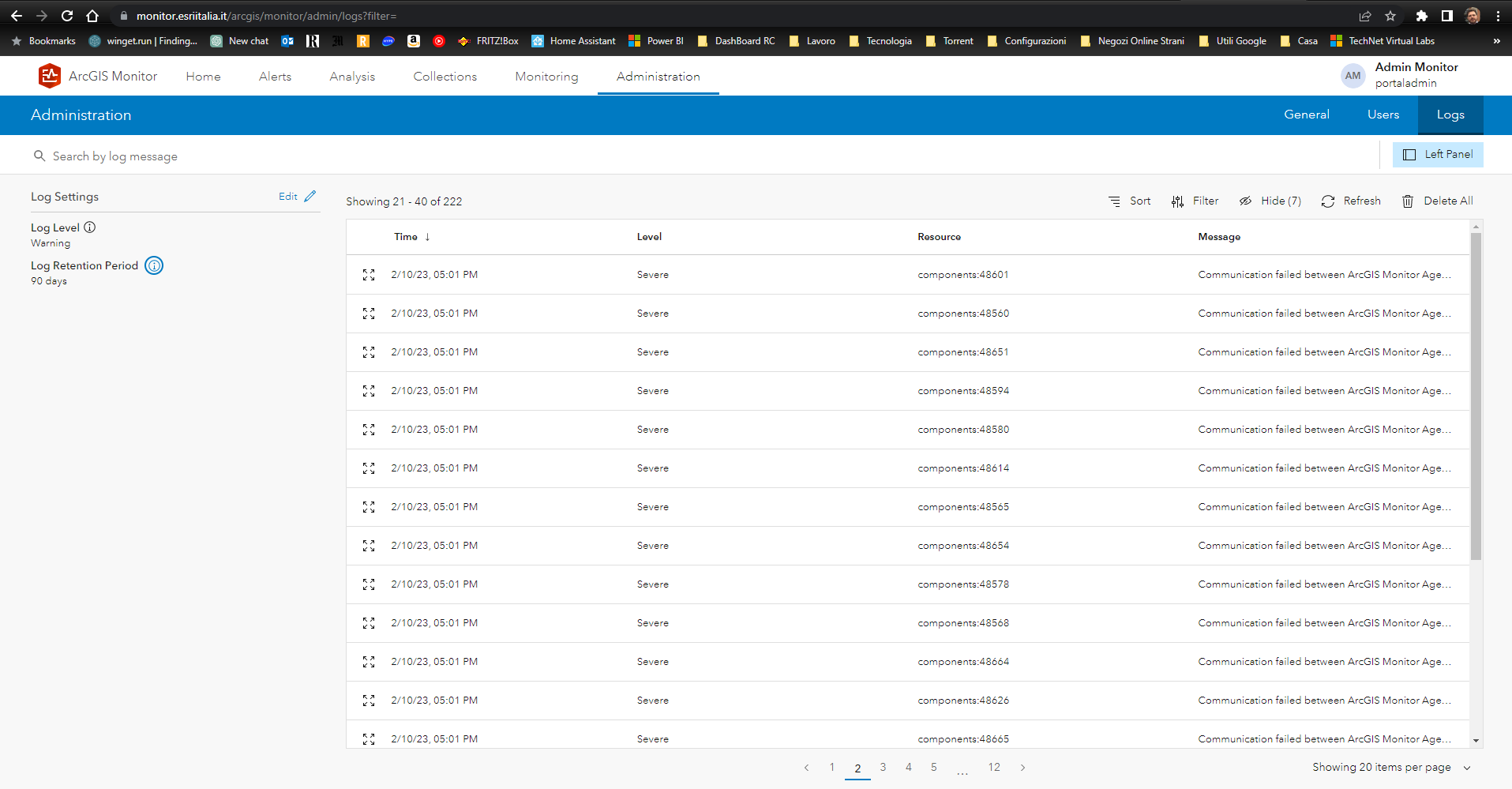
Task: Click the Delete All trash icon
Action: coord(1408,201)
